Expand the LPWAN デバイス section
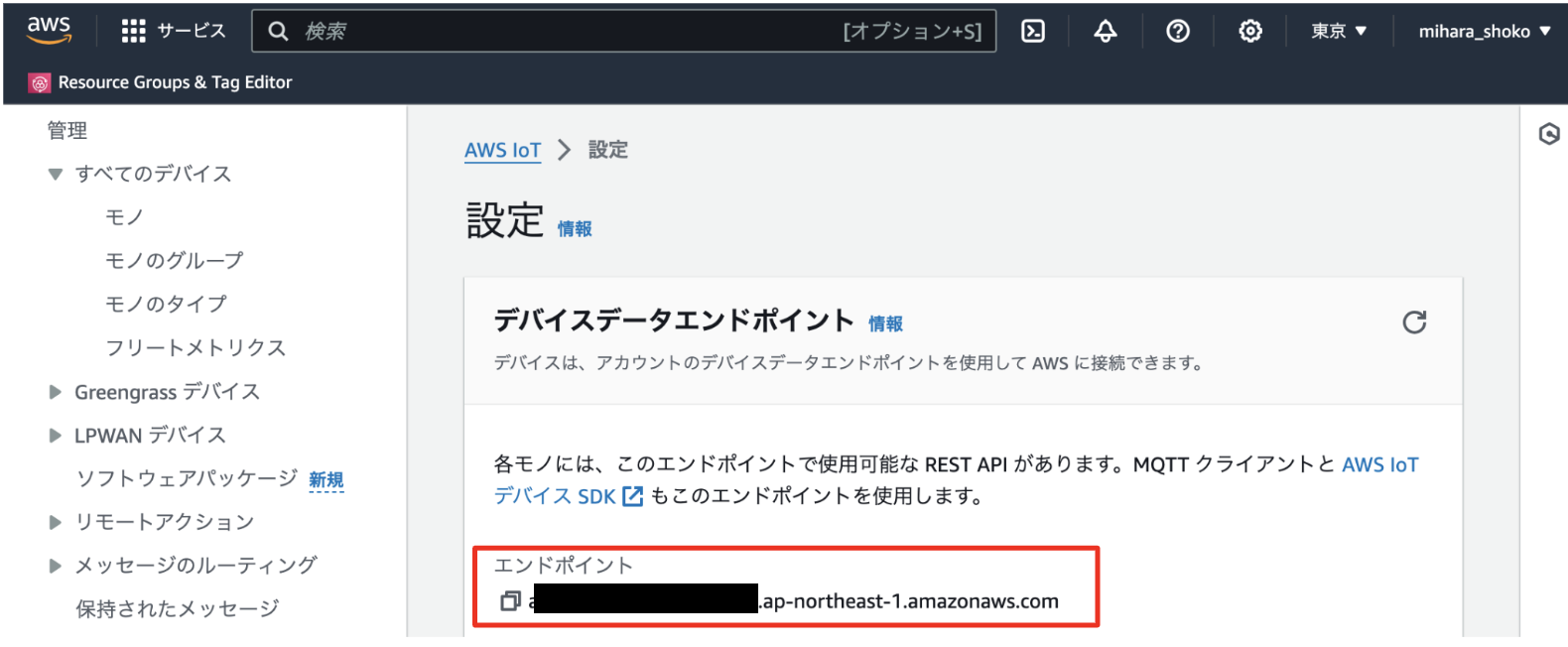Viewport: 1568px width, 647px height. 56,436
